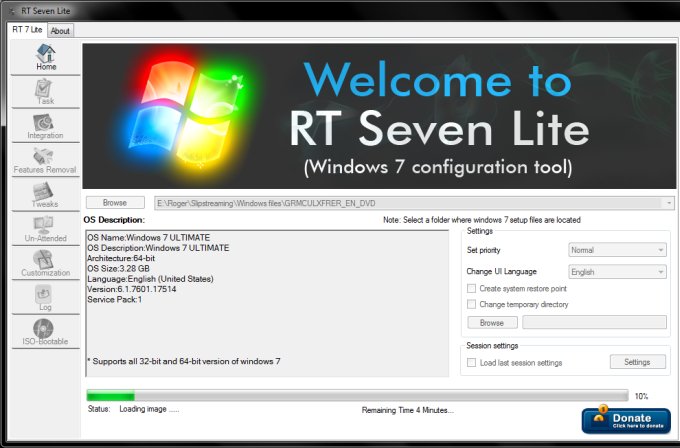The width and height of the screenshot is (680, 448).
Task: Show the Log section
Action: point(46,298)
